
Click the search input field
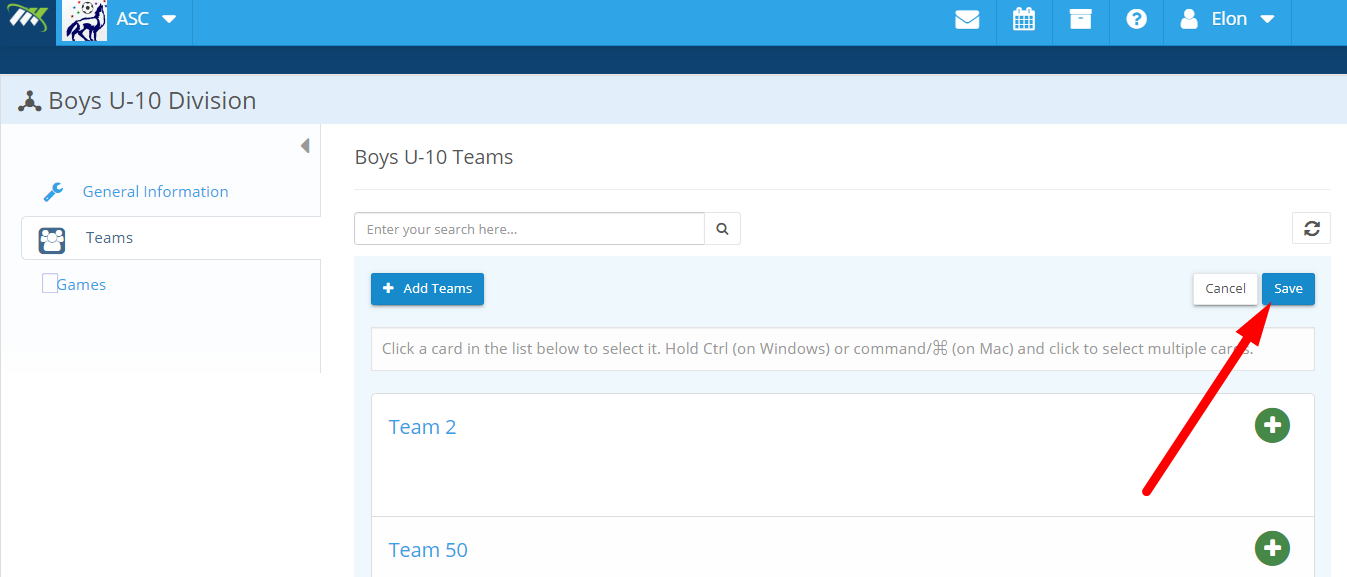pos(529,229)
